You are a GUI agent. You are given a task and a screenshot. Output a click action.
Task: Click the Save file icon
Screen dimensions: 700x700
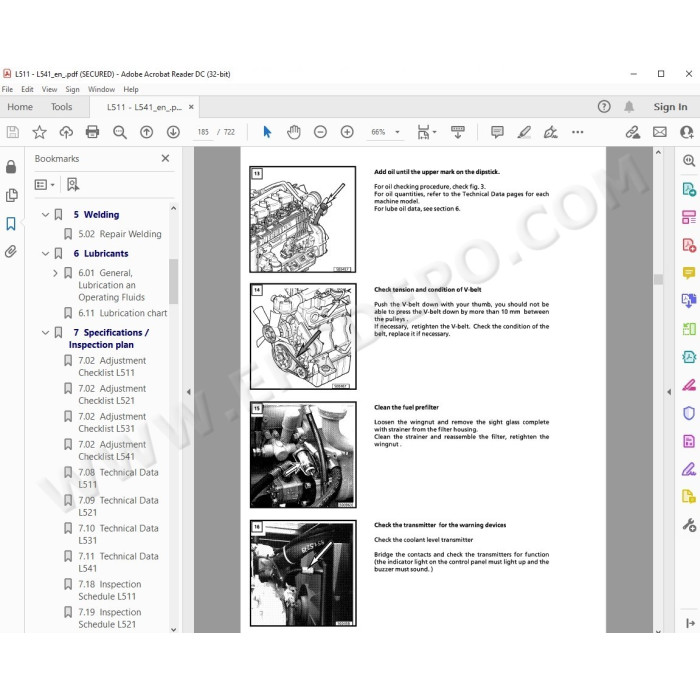12,132
